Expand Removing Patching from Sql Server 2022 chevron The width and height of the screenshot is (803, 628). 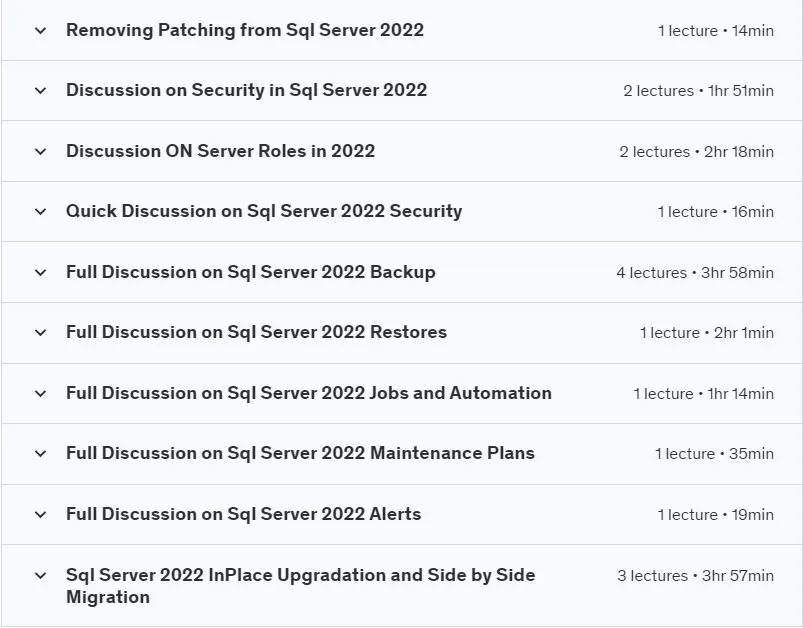pos(40,31)
